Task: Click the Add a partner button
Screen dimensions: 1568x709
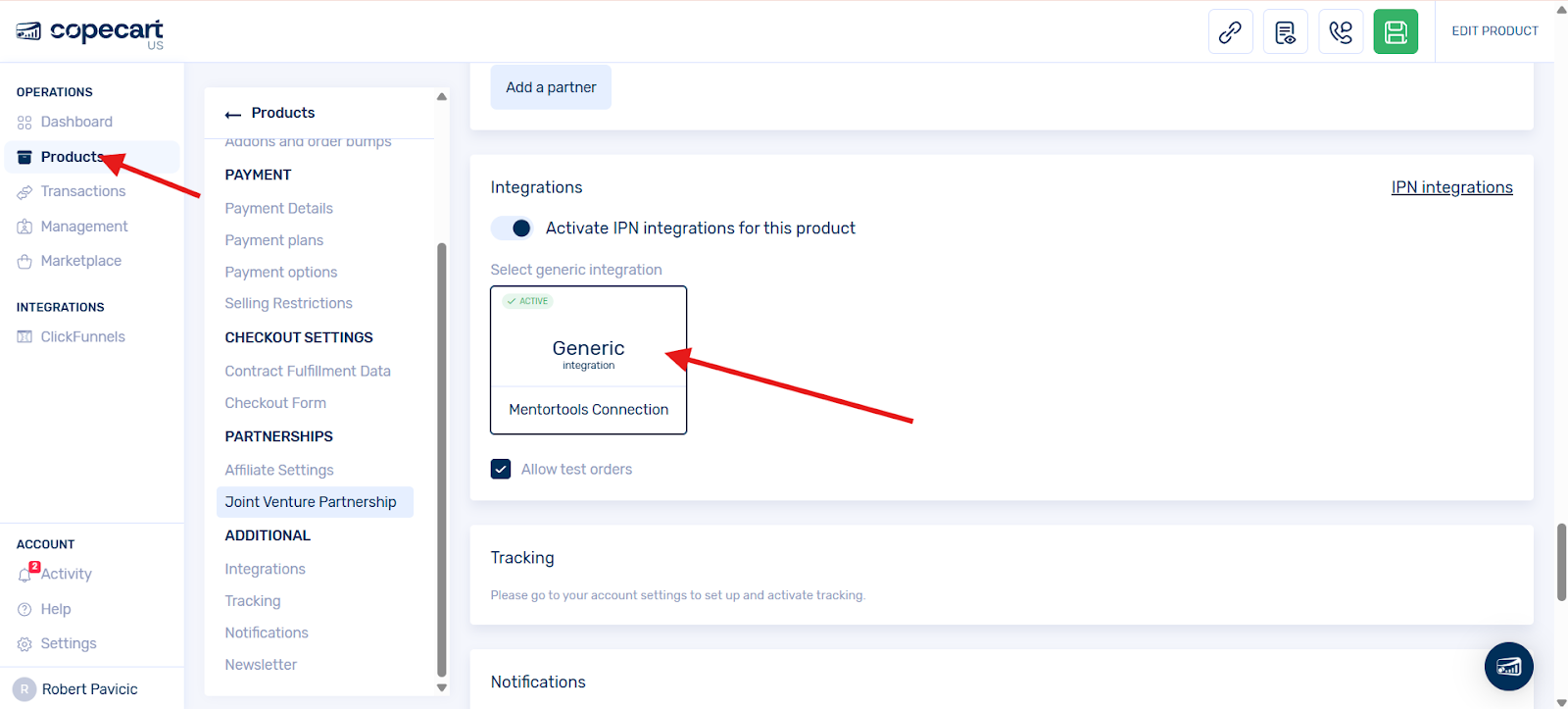Action: (x=551, y=87)
